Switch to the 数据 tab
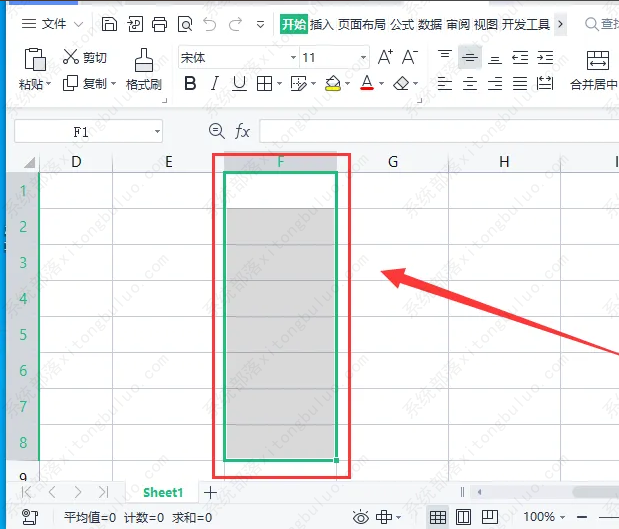 pyautogui.click(x=430, y=24)
